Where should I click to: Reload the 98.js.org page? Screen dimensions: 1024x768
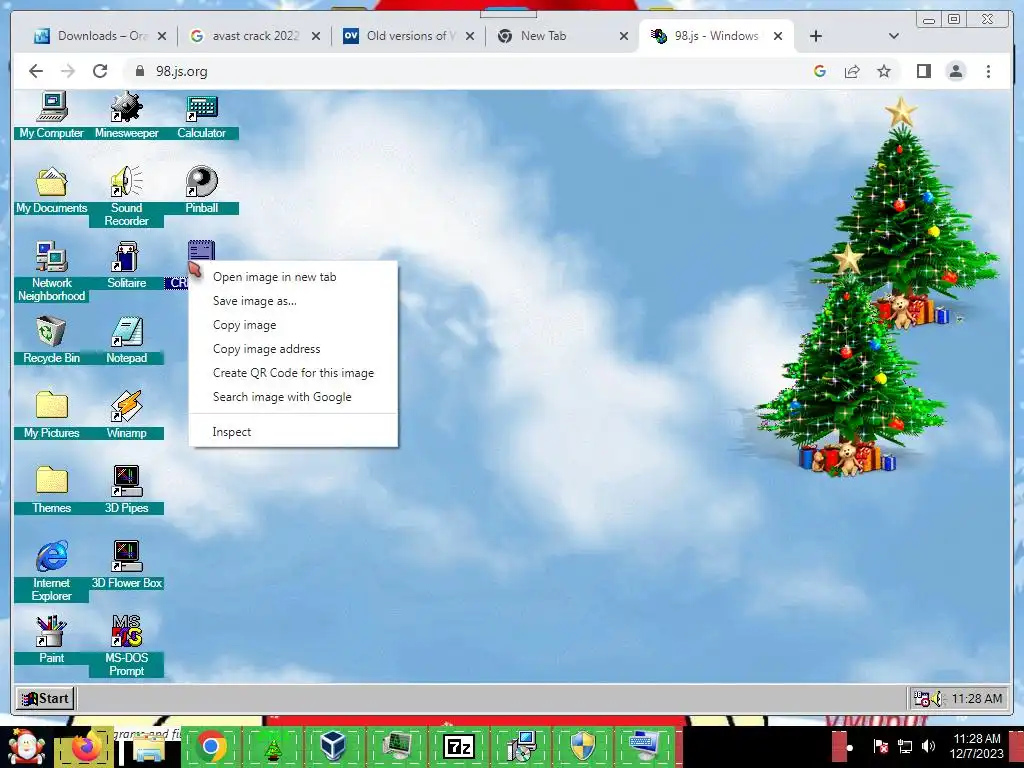pyautogui.click(x=100, y=71)
